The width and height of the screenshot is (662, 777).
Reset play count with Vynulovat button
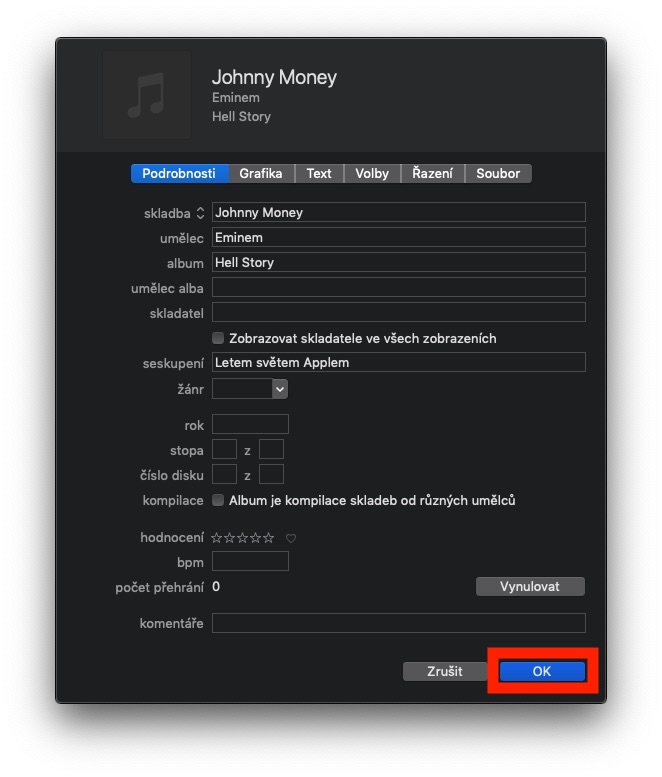coord(530,587)
